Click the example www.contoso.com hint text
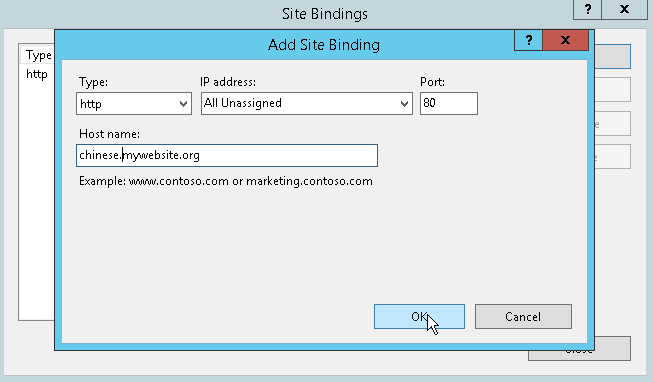 coord(179,181)
